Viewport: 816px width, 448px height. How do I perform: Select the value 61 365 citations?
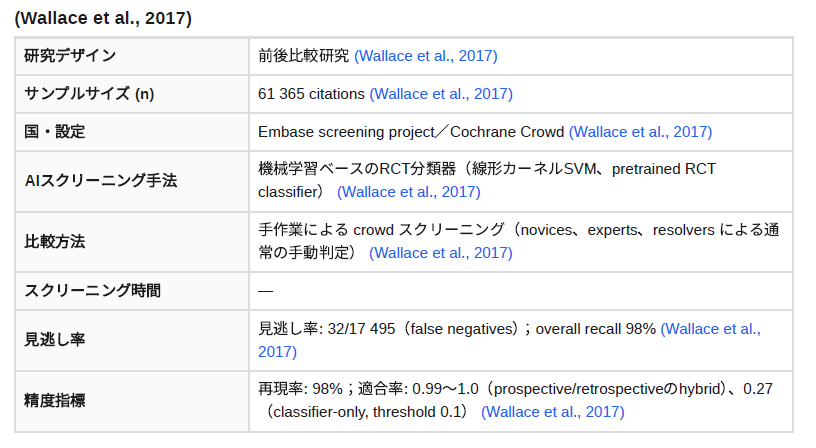point(311,94)
